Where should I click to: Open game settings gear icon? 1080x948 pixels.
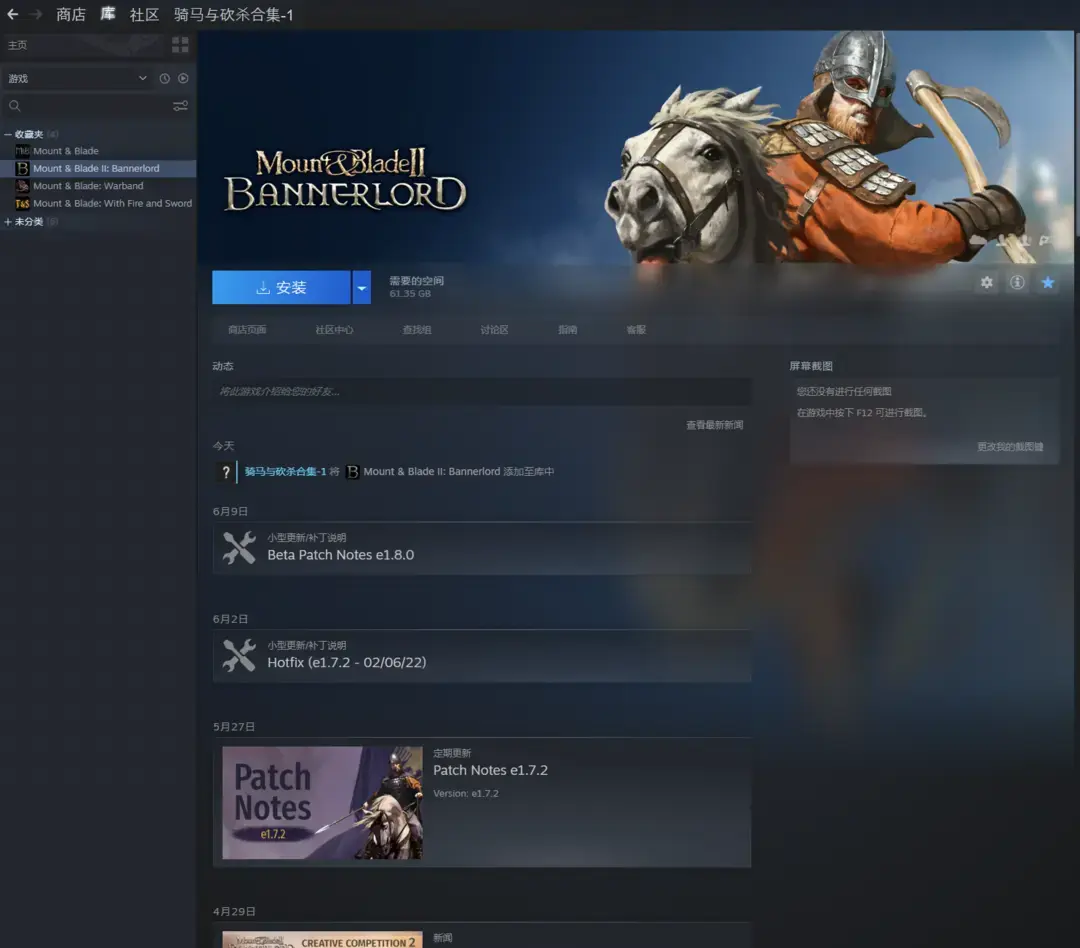(987, 282)
